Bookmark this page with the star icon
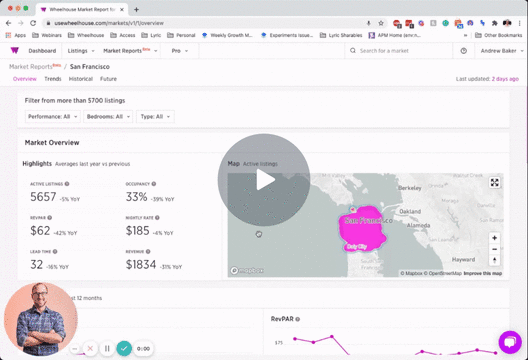The image size is (528, 360). coord(381,23)
